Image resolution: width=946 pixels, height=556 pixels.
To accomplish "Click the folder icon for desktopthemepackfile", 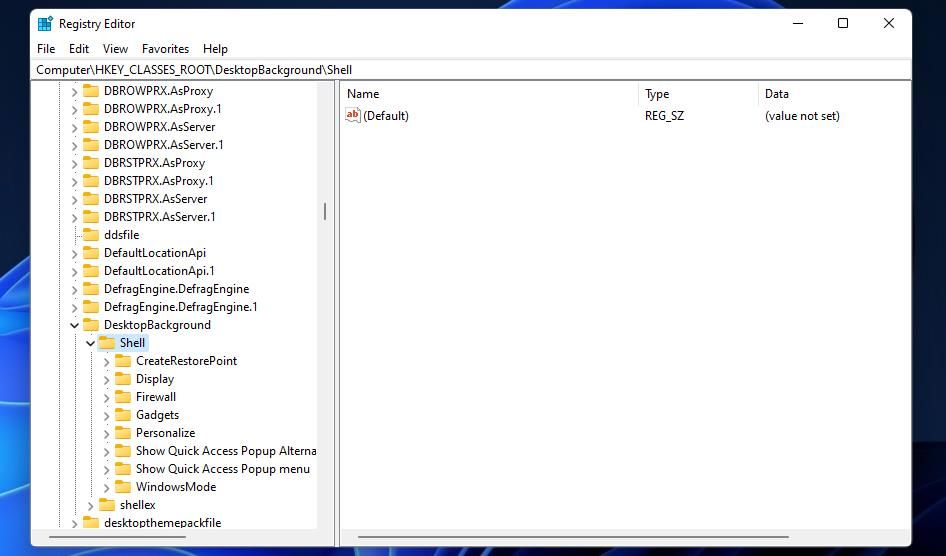I will (x=90, y=522).
